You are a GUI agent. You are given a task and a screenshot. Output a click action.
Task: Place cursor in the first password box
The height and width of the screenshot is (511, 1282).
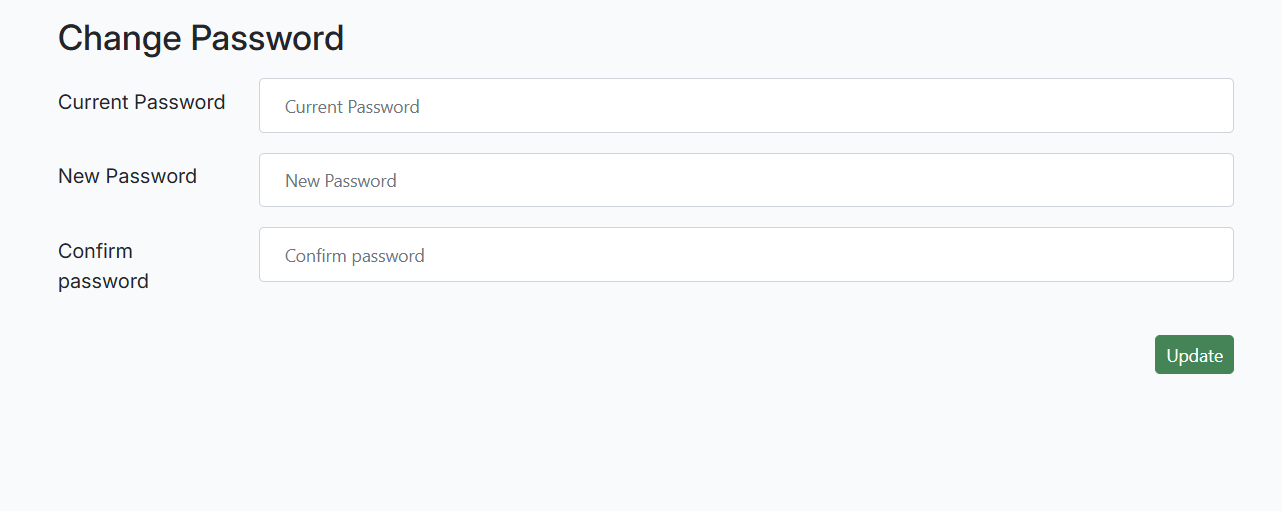pos(746,106)
